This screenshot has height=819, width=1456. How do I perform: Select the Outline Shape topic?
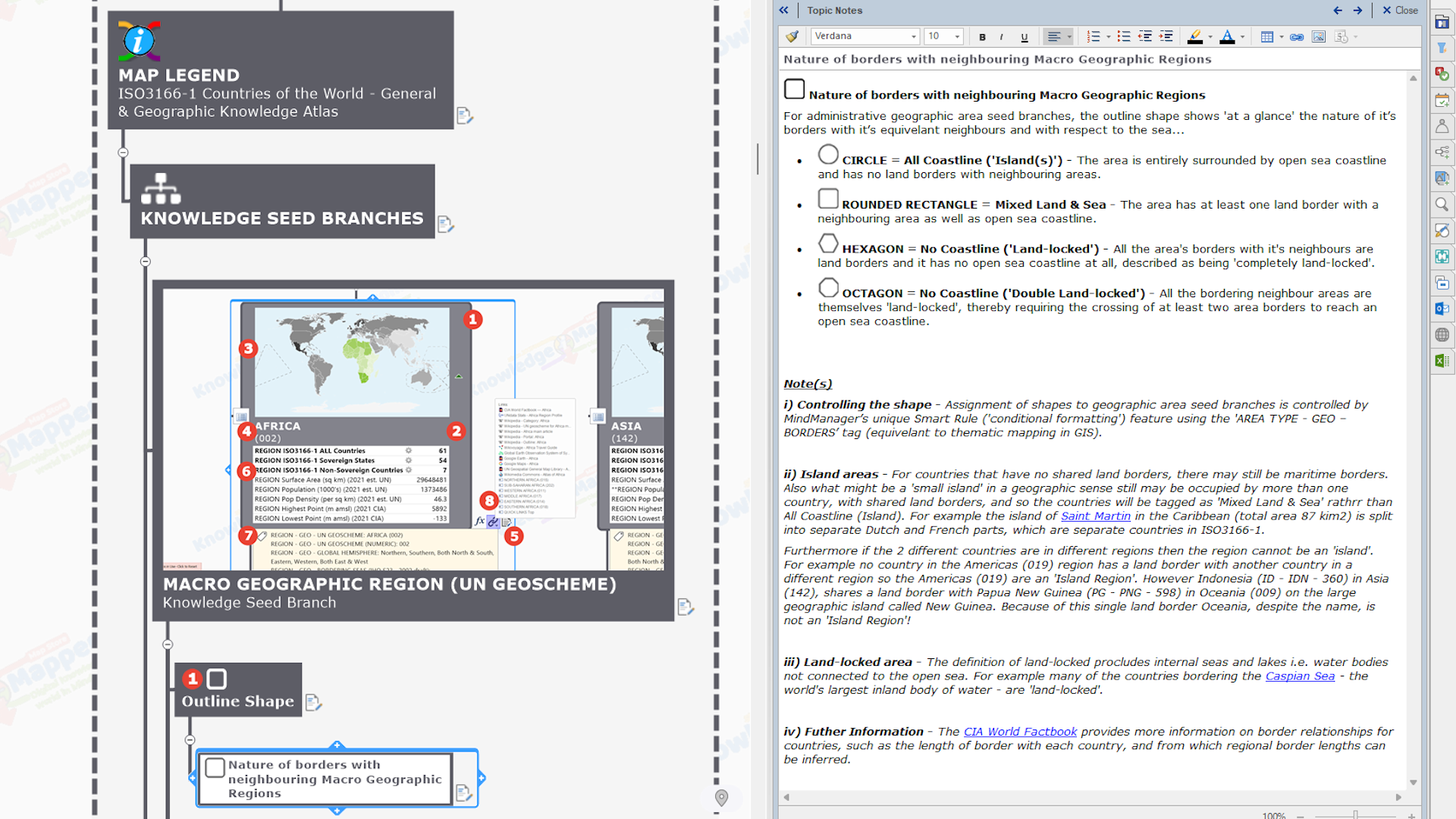[238, 690]
